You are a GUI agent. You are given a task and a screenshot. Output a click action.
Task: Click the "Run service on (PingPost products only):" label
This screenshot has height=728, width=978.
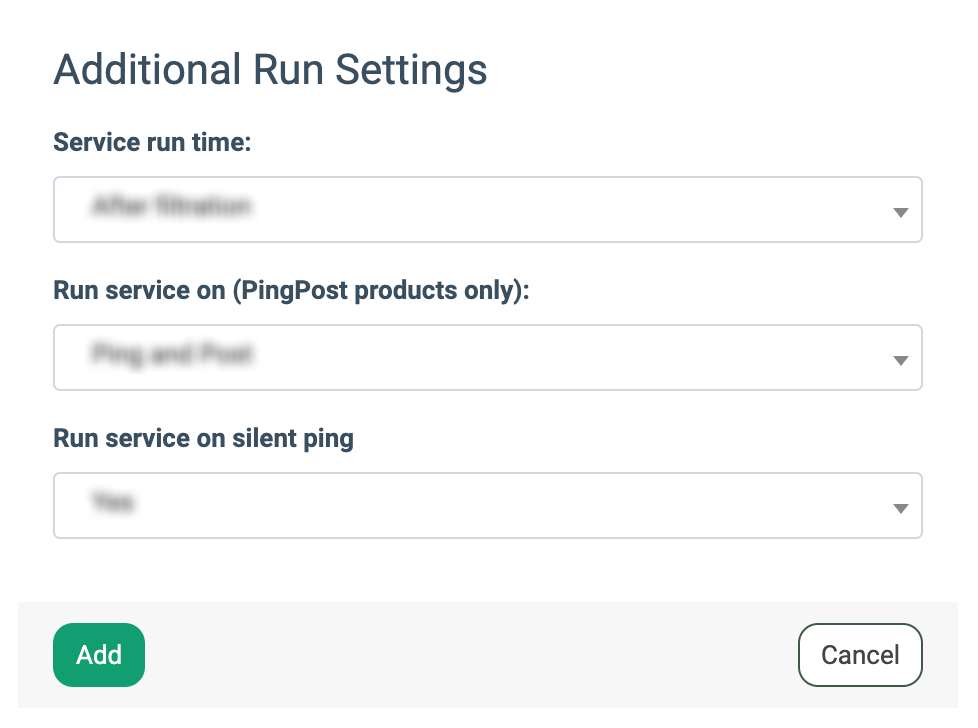(291, 290)
